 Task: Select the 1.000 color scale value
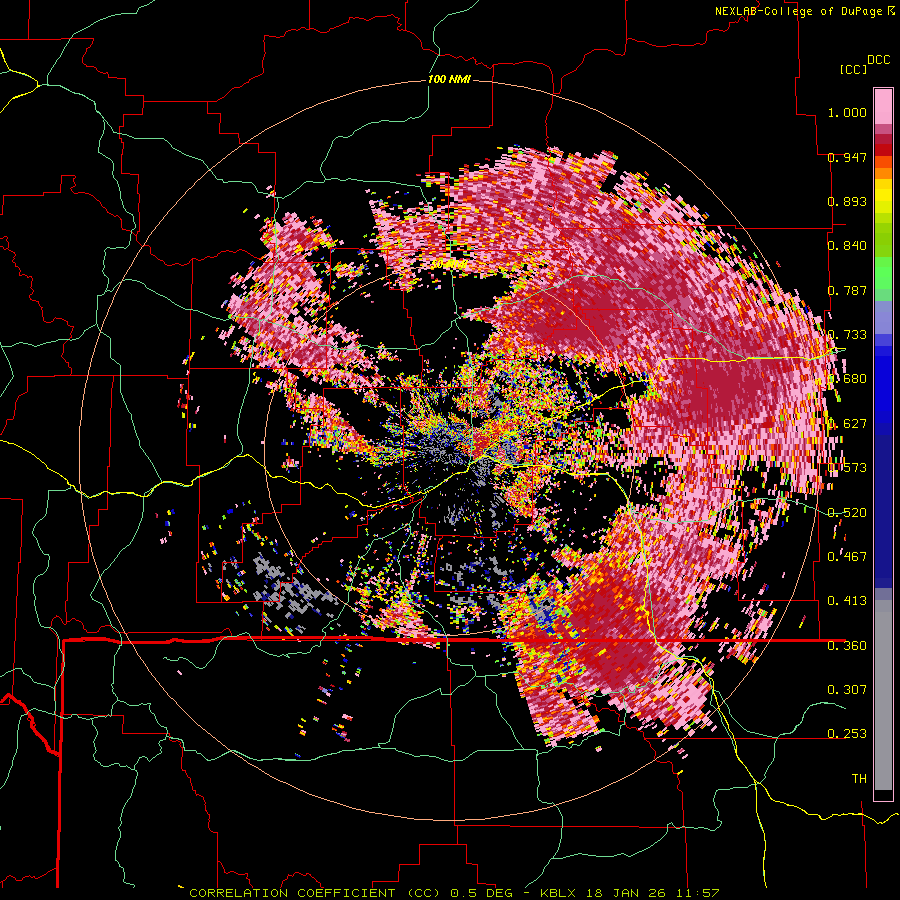tap(847, 112)
